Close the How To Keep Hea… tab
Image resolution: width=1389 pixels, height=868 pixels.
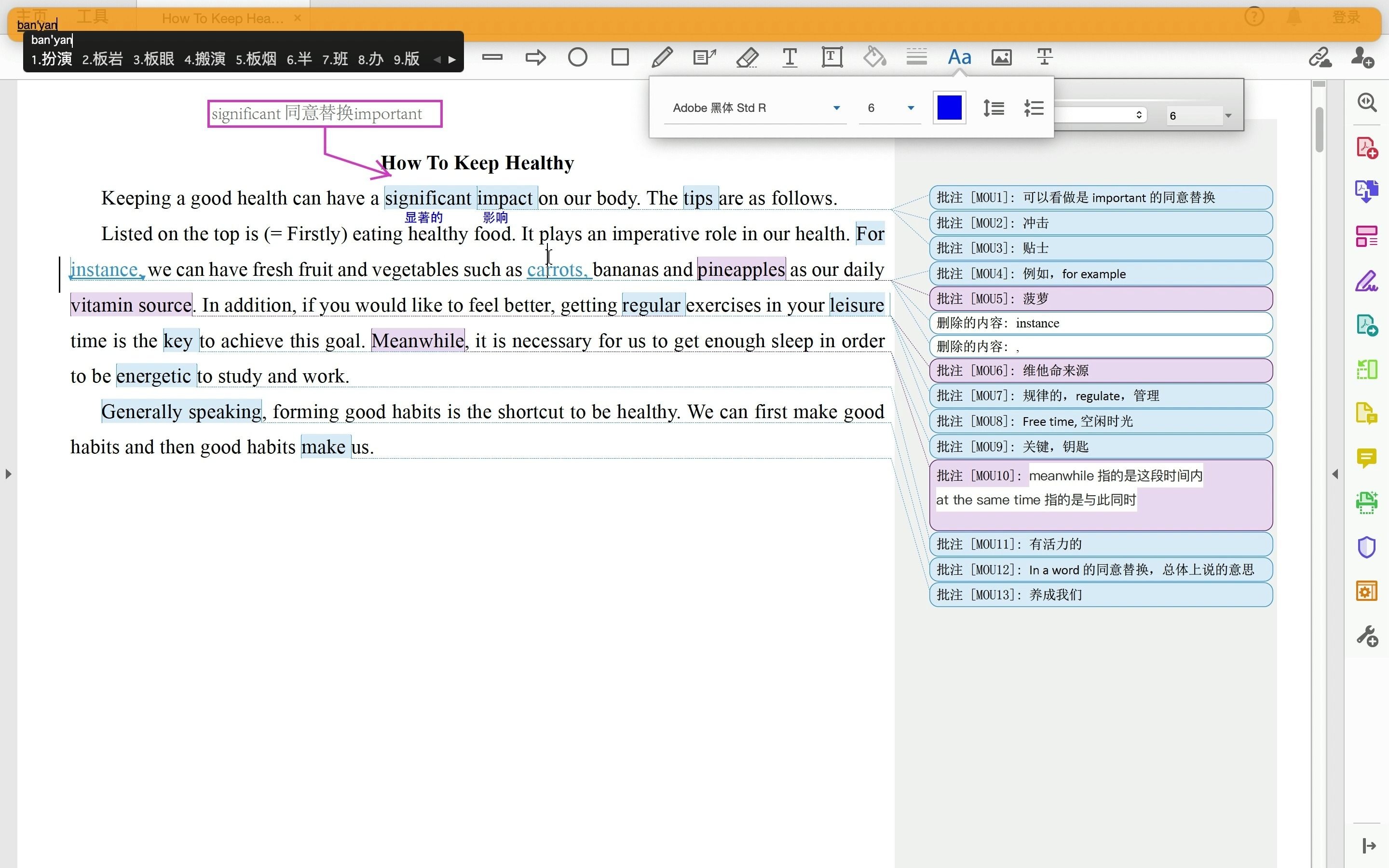(x=297, y=18)
